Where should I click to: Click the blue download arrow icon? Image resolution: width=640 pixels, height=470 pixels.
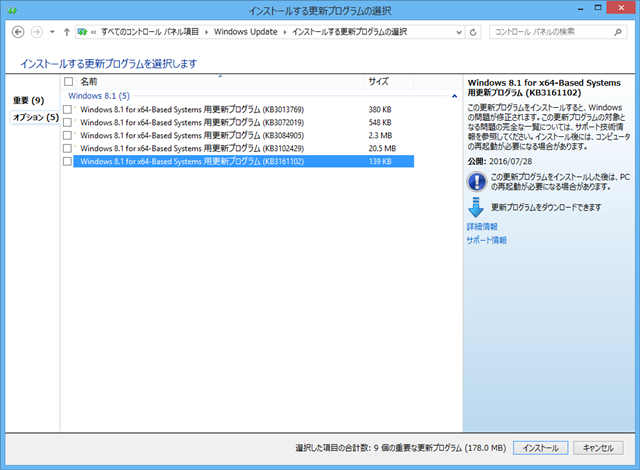tap(476, 207)
